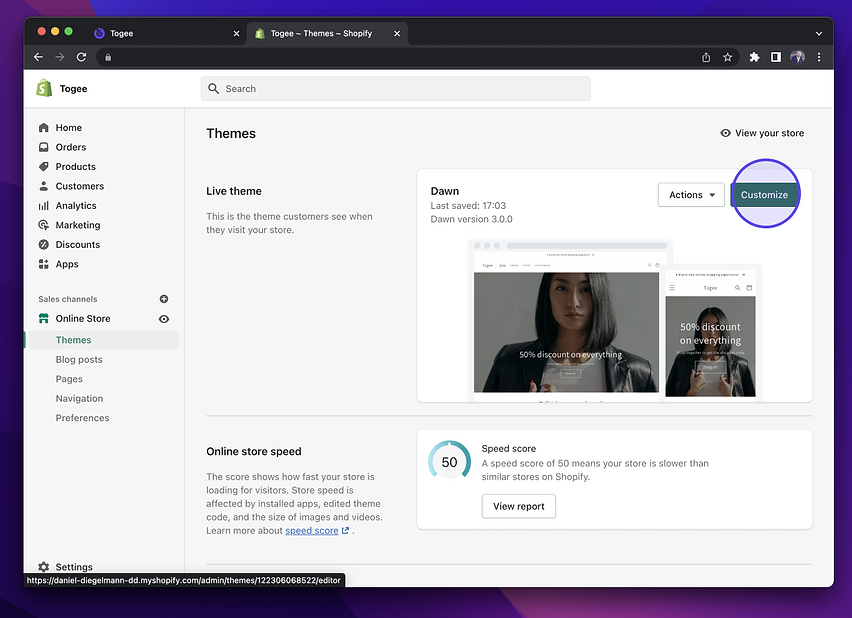
Task: Click the speed score 50 gauge
Action: coord(449,461)
